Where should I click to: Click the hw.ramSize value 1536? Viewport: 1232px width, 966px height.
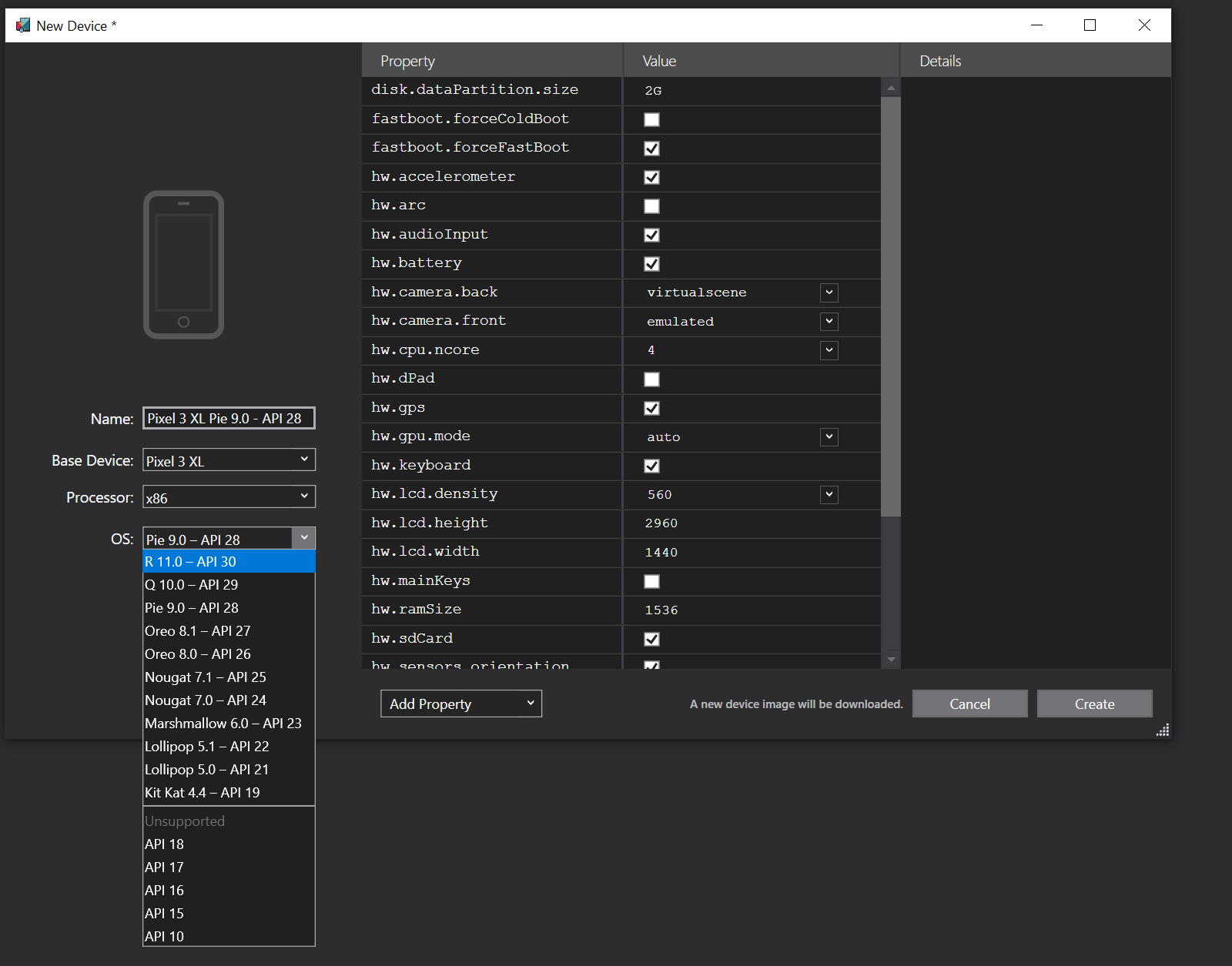click(661, 610)
